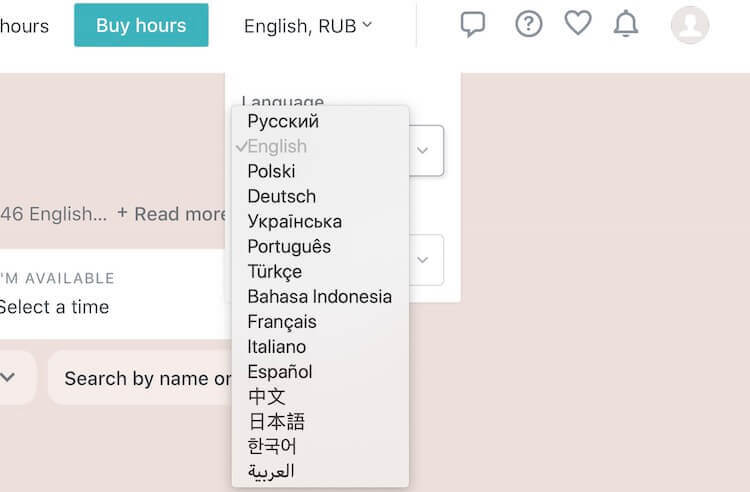The height and width of the screenshot is (492, 750).
Task: Select Français in the language list
Action: point(282,321)
